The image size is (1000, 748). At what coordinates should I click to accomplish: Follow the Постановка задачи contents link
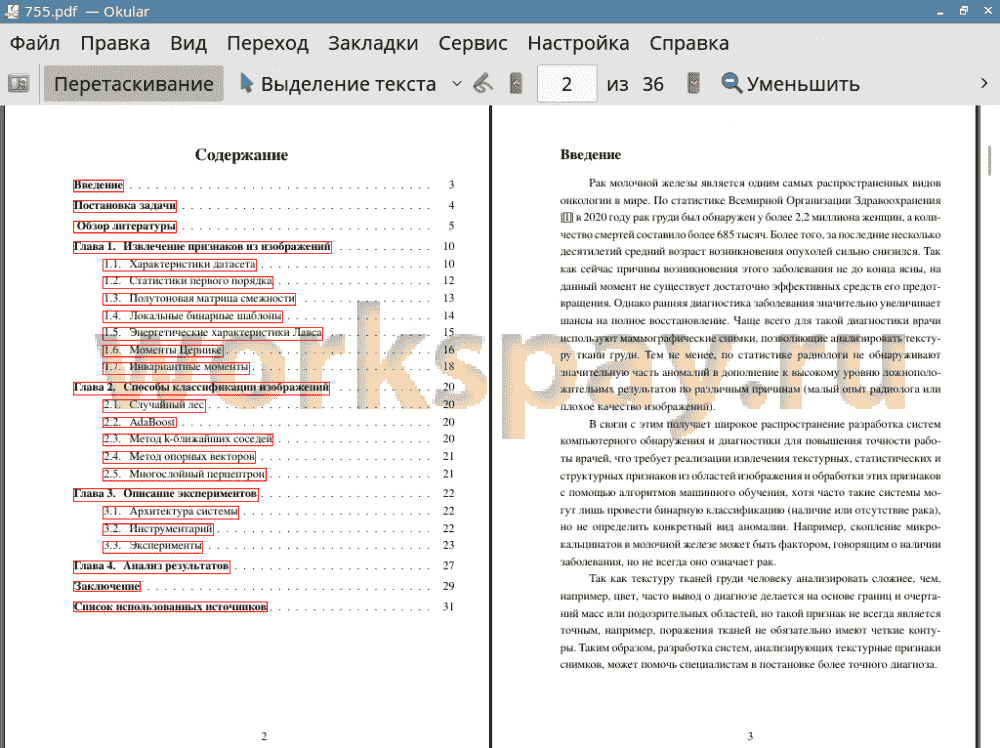pyautogui.click(x=124, y=205)
